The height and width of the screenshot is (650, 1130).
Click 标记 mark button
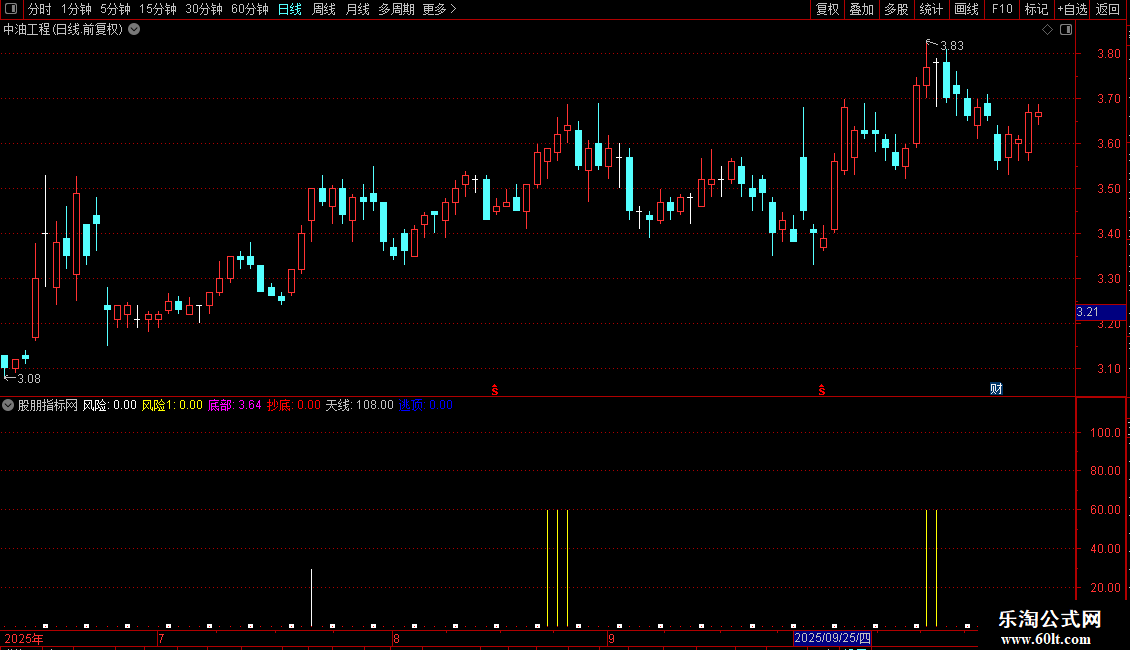pyautogui.click(x=1036, y=9)
